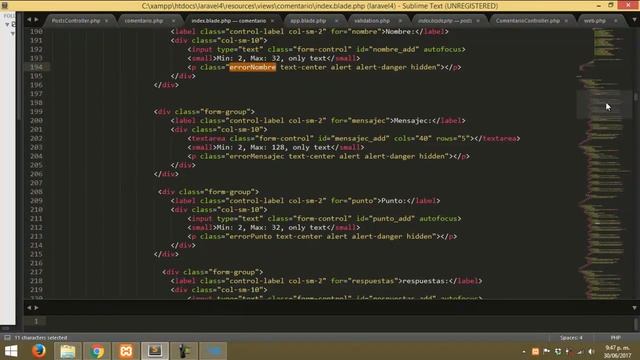Click the minimap code overview
Viewport: 640px width, 360px height.
[x=603, y=163]
